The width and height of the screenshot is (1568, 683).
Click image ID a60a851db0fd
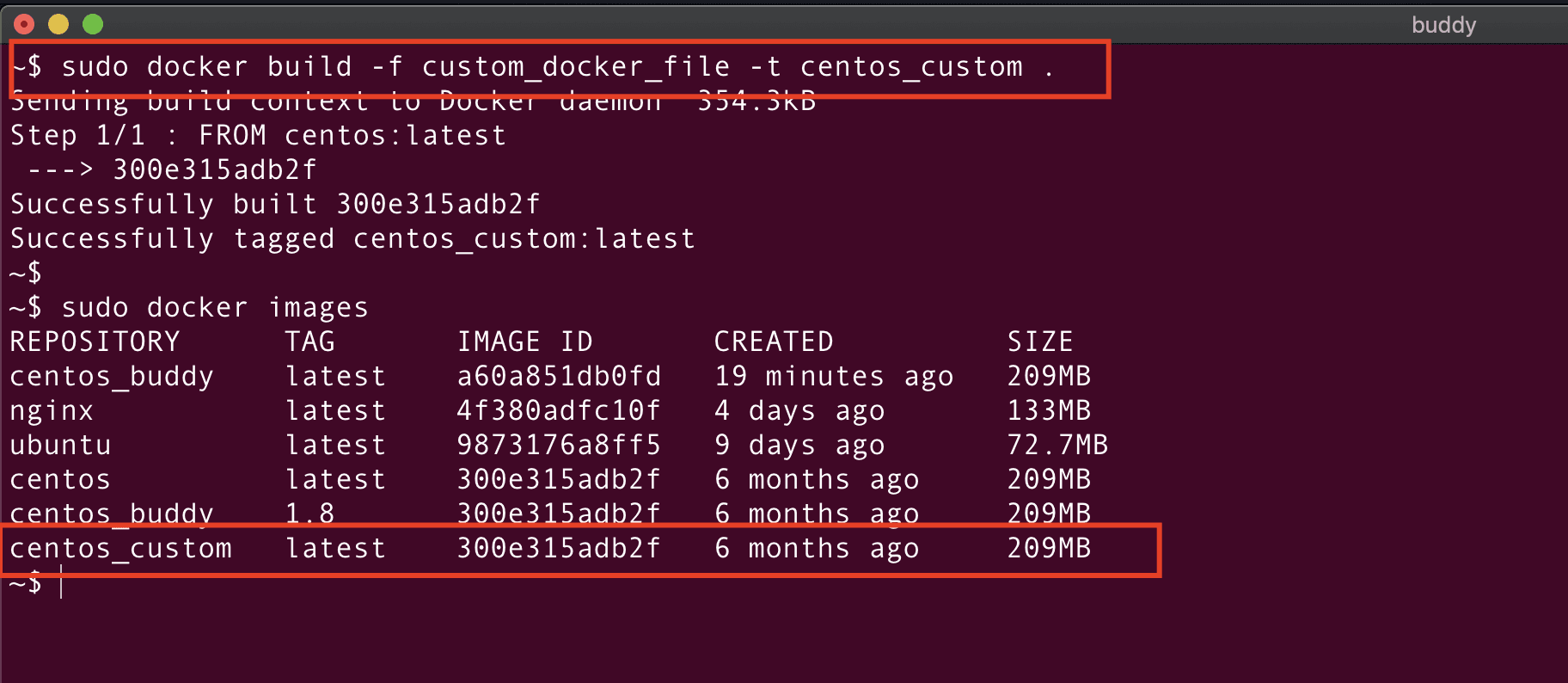coord(559,377)
